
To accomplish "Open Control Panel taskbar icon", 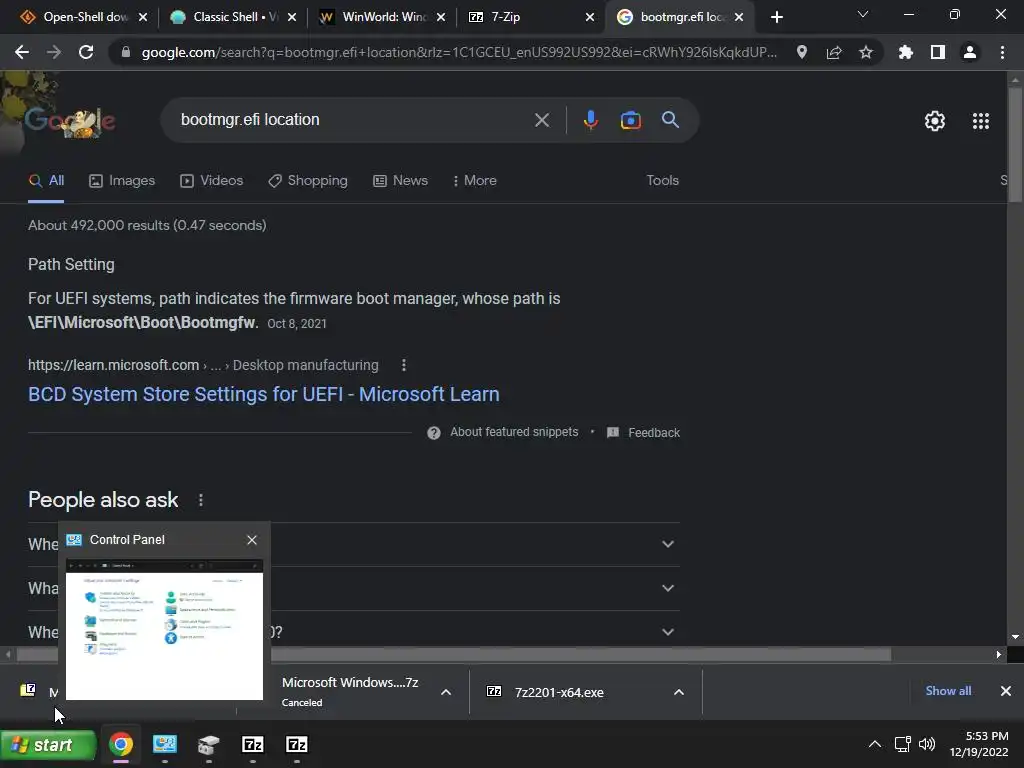I will (x=165, y=744).
